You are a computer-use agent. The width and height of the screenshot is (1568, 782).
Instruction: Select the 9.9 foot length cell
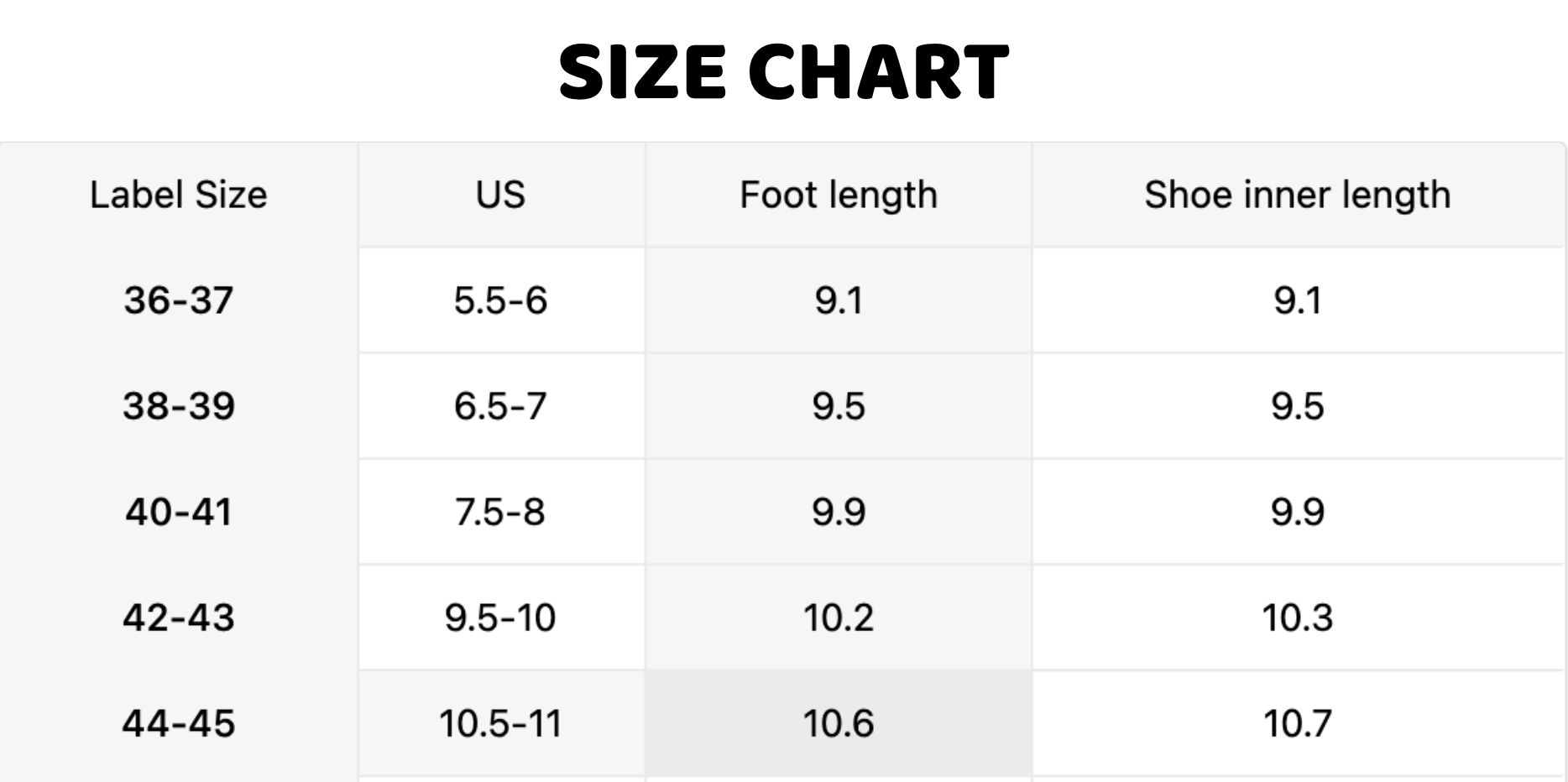click(838, 512)
